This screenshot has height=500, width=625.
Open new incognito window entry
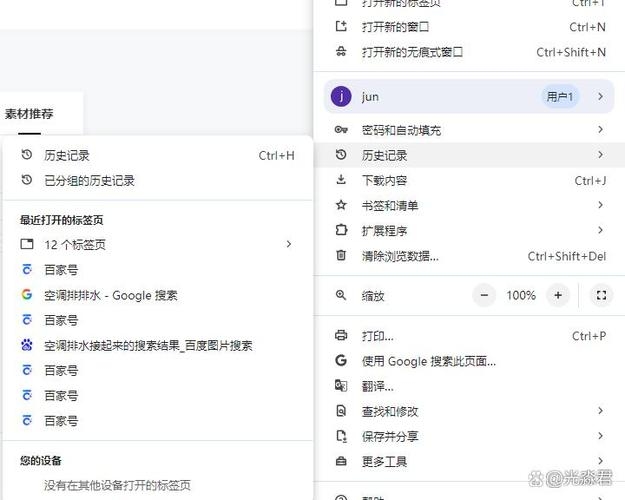pos(470,52)
